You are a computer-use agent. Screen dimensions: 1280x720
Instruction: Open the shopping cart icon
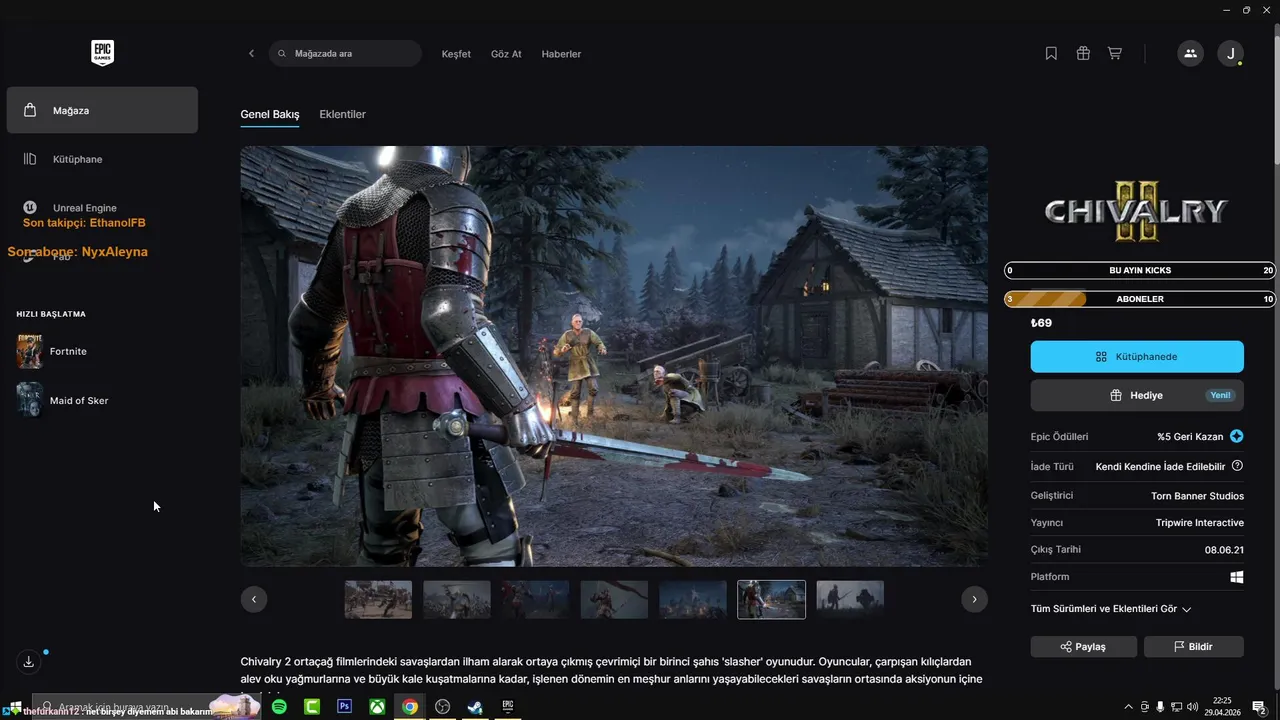1114,54
